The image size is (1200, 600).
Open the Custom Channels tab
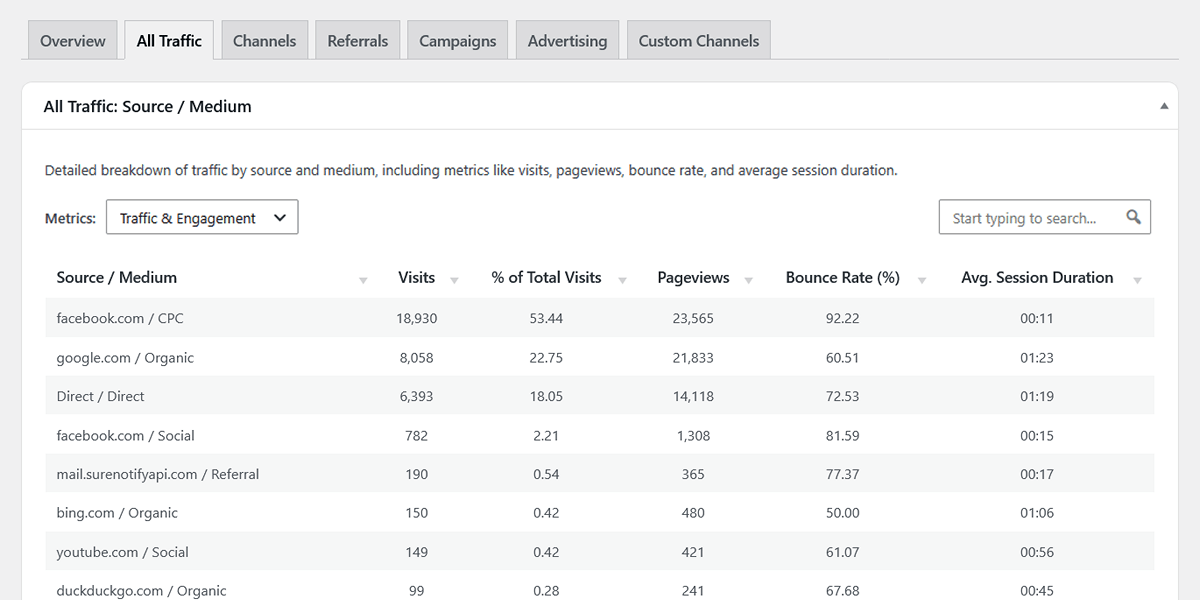pyautogui.click(x=699, y=41)
